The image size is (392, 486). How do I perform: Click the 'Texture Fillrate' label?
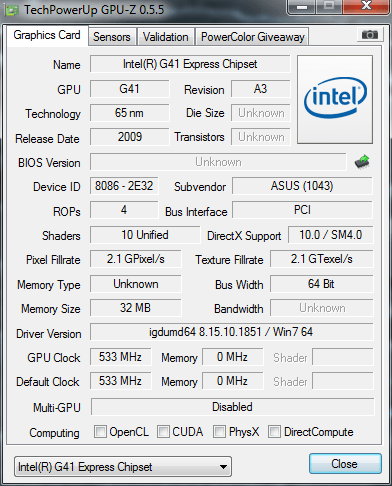229,260
